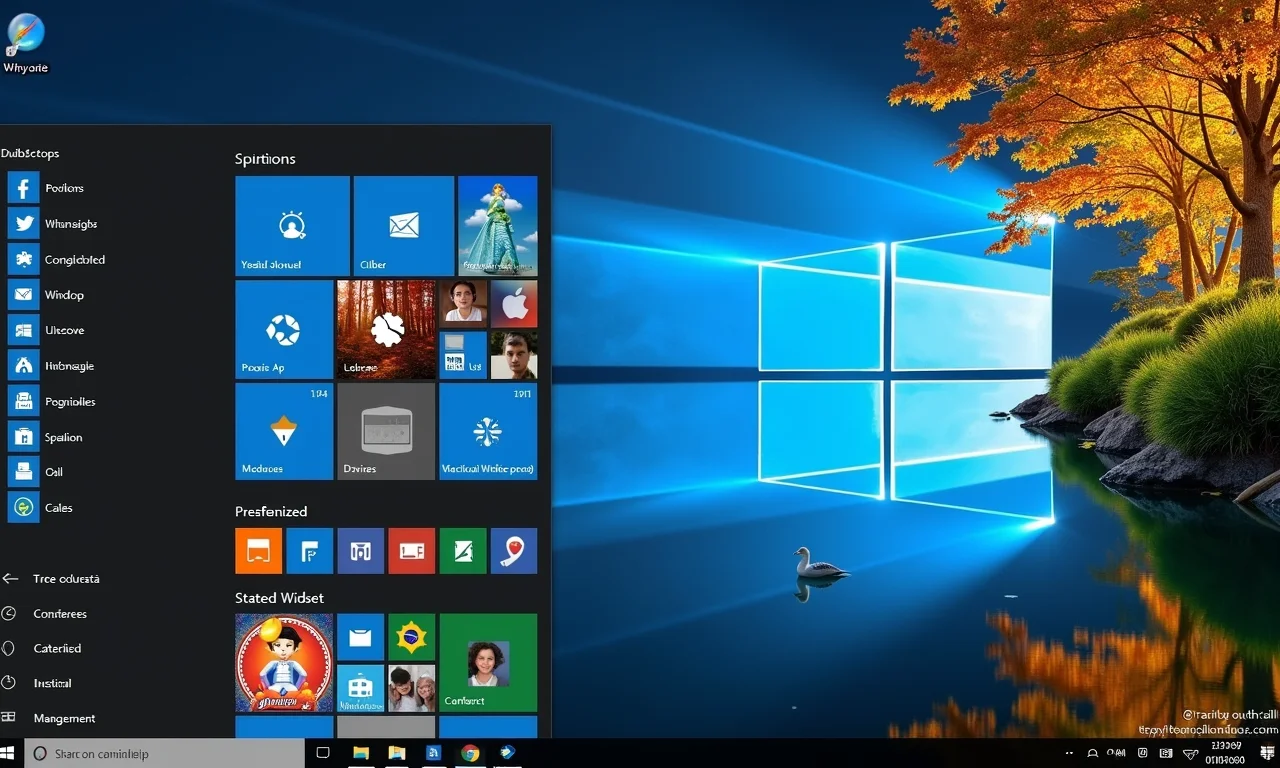This screenshot has height=768, width=1280.
Task: Select the Edge icon on the taskbar
Action: (508, 753)
